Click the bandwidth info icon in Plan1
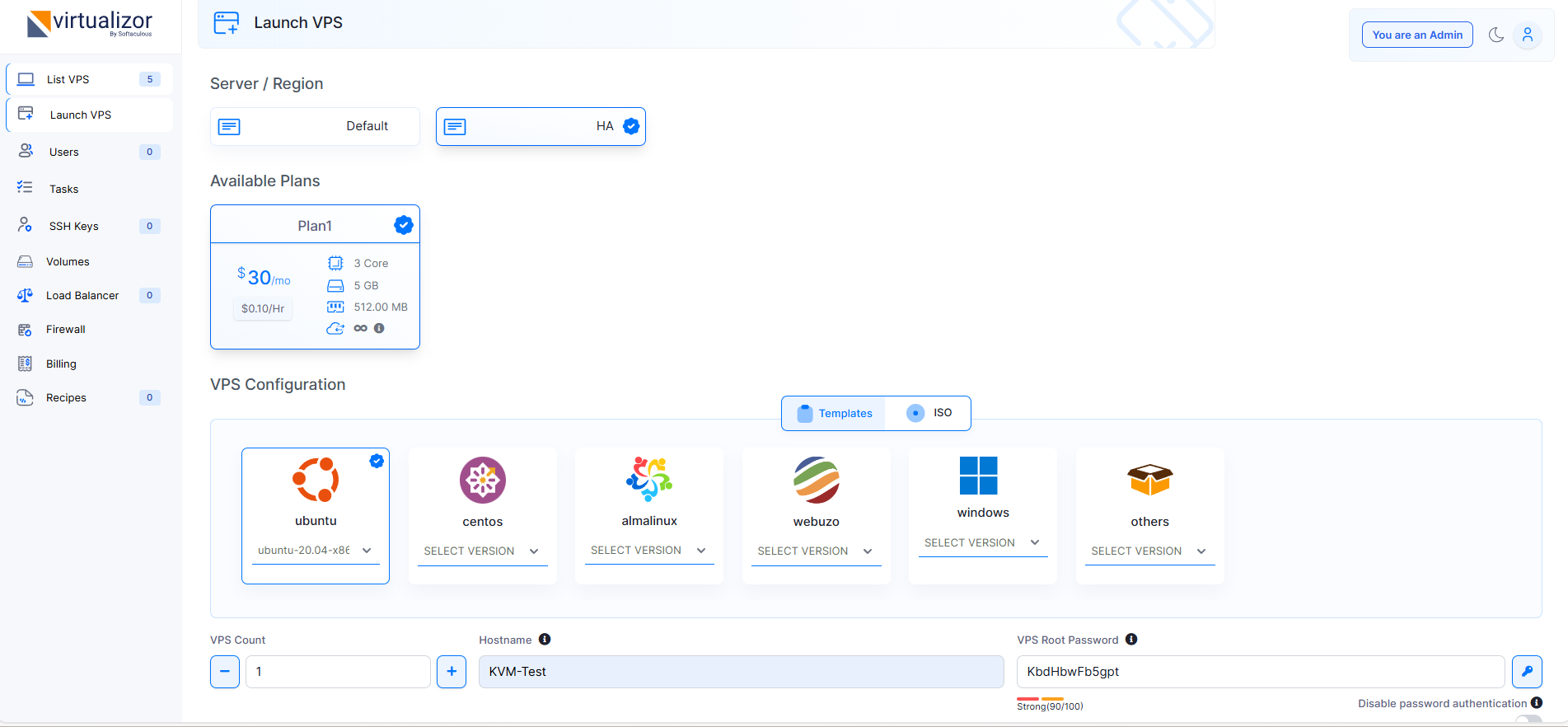The image size is (1568, 727). (x=379, y=328)
